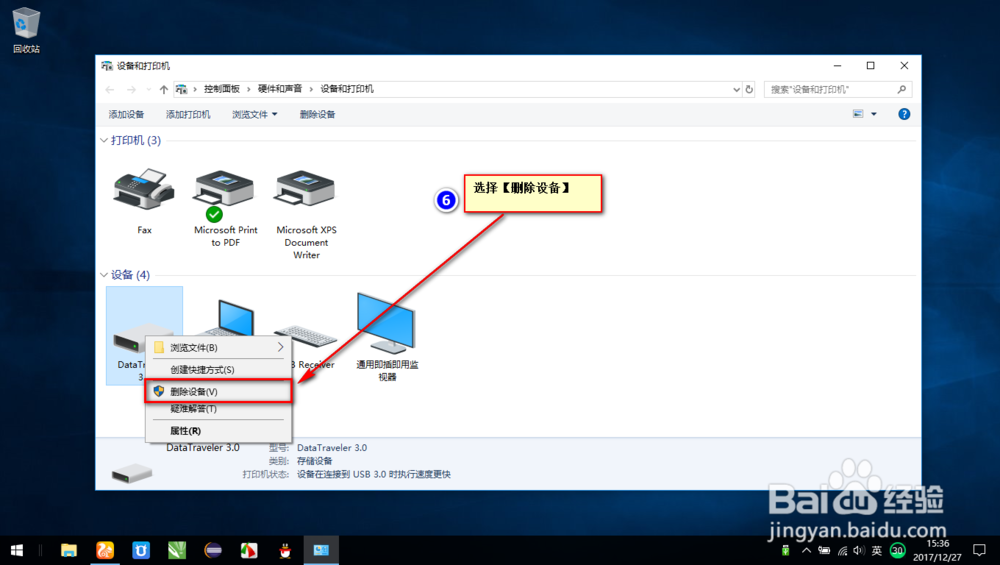Open recent locations dropdown arrow
The image size is (1000, 565).
click(x=149, y=89)
